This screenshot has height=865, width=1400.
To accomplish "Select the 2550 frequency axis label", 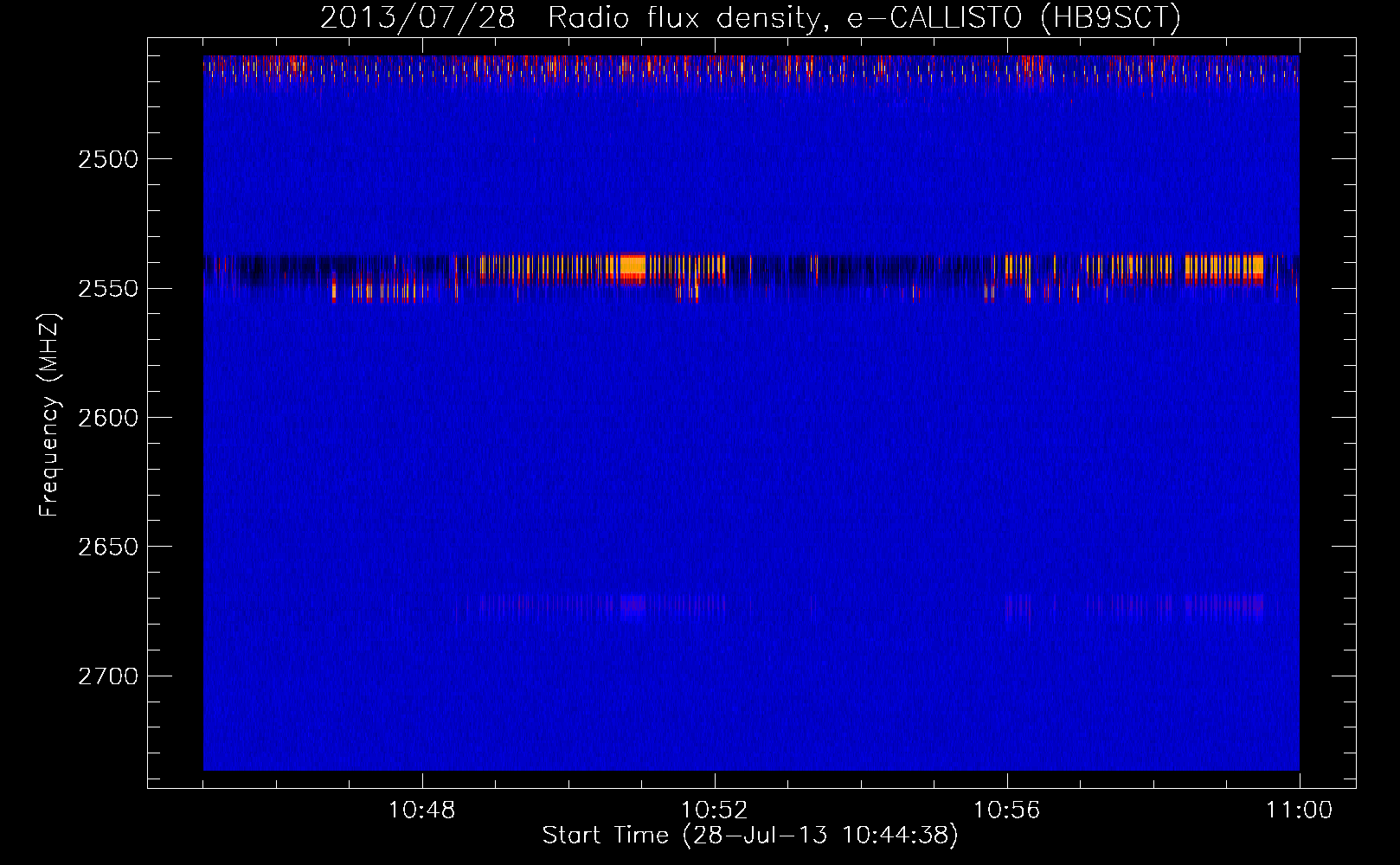I will click(x=107, y=288).
